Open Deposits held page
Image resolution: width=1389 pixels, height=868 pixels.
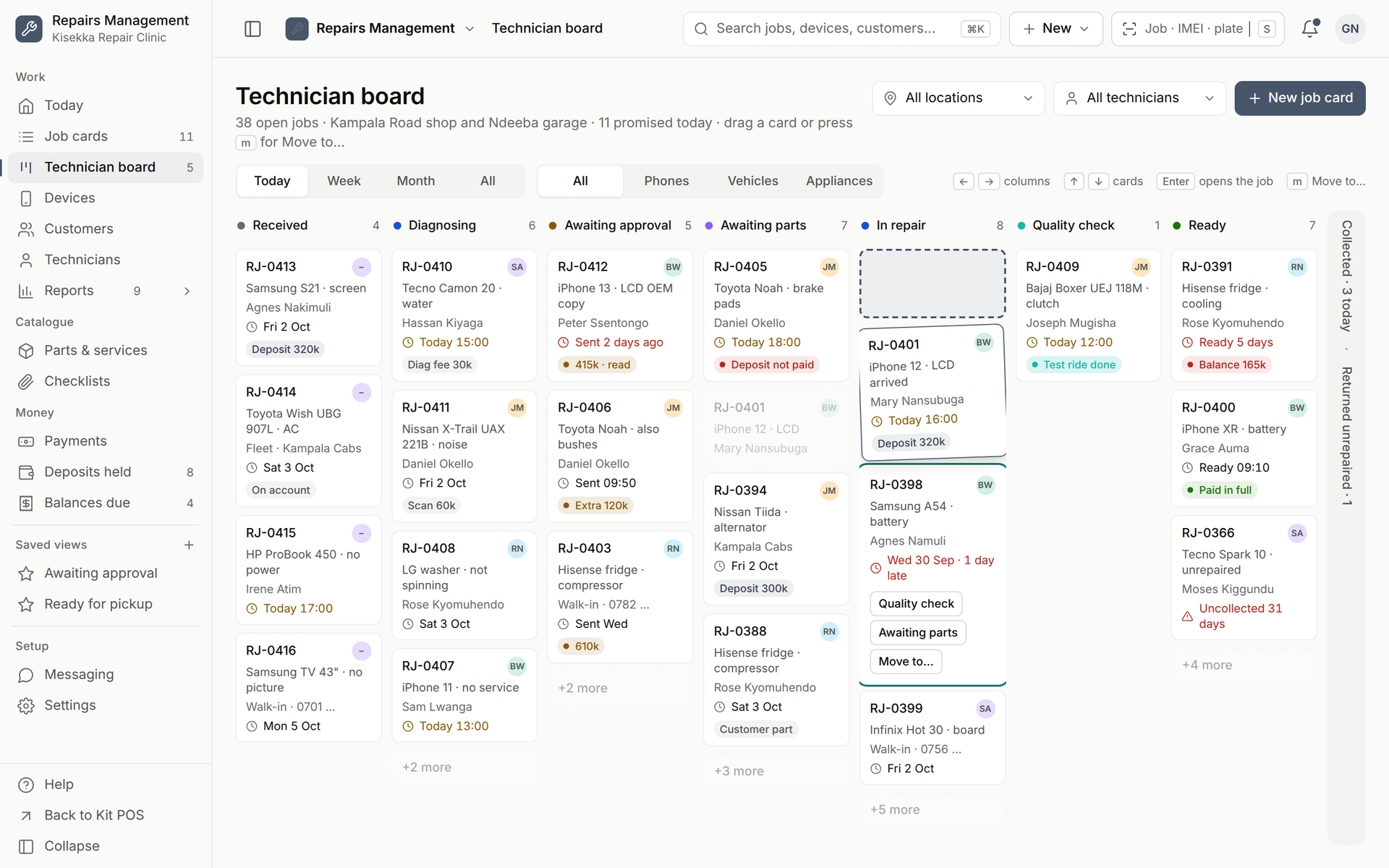click(106, 472)
